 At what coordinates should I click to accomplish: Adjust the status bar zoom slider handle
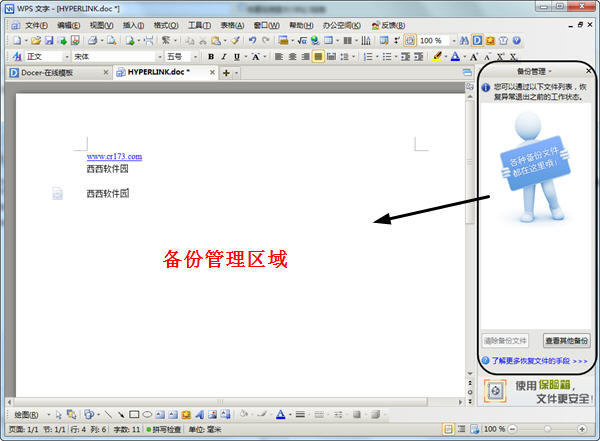(547, 429)
